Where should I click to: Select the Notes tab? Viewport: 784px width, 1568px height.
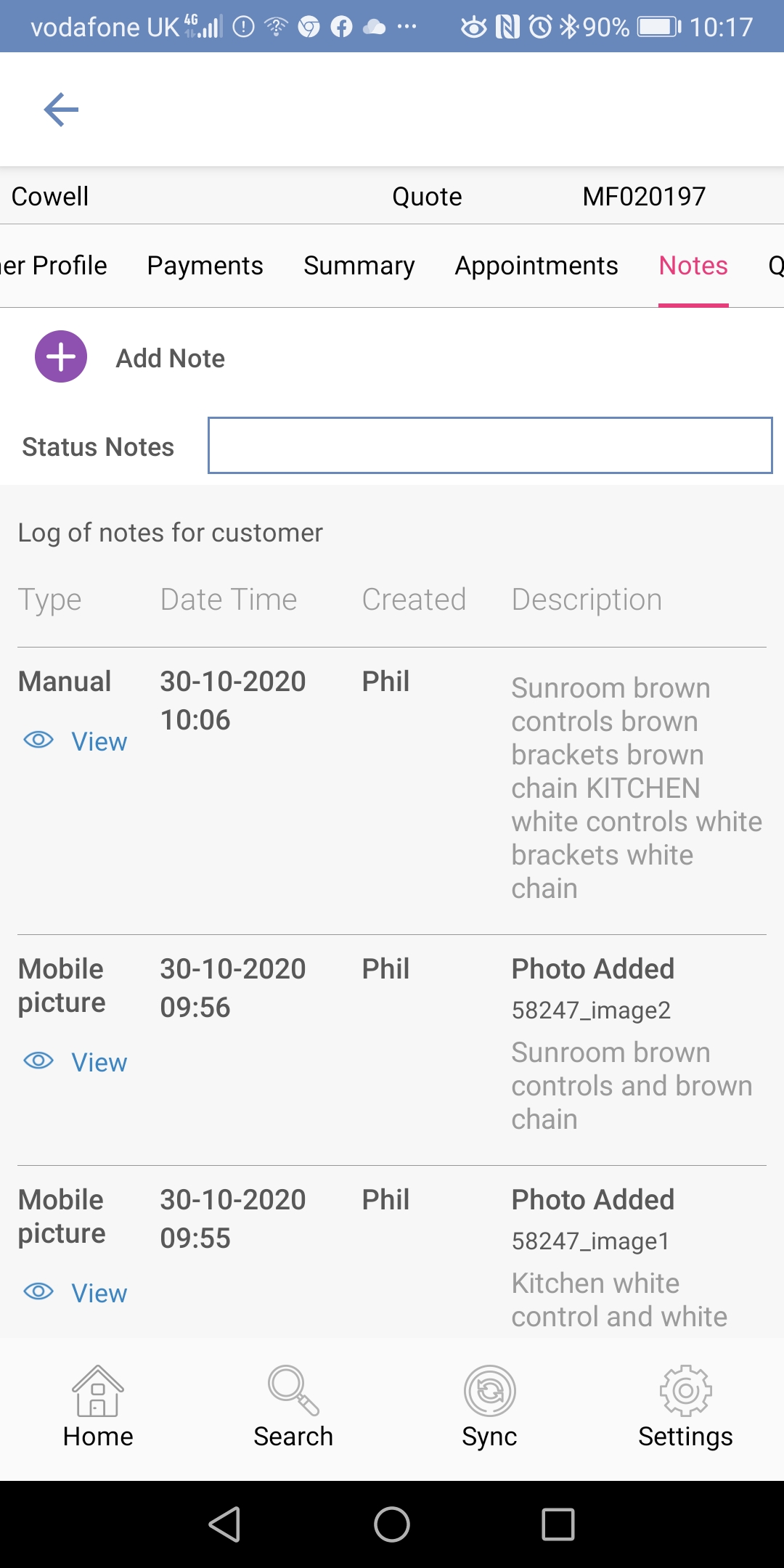click(693, 266)
